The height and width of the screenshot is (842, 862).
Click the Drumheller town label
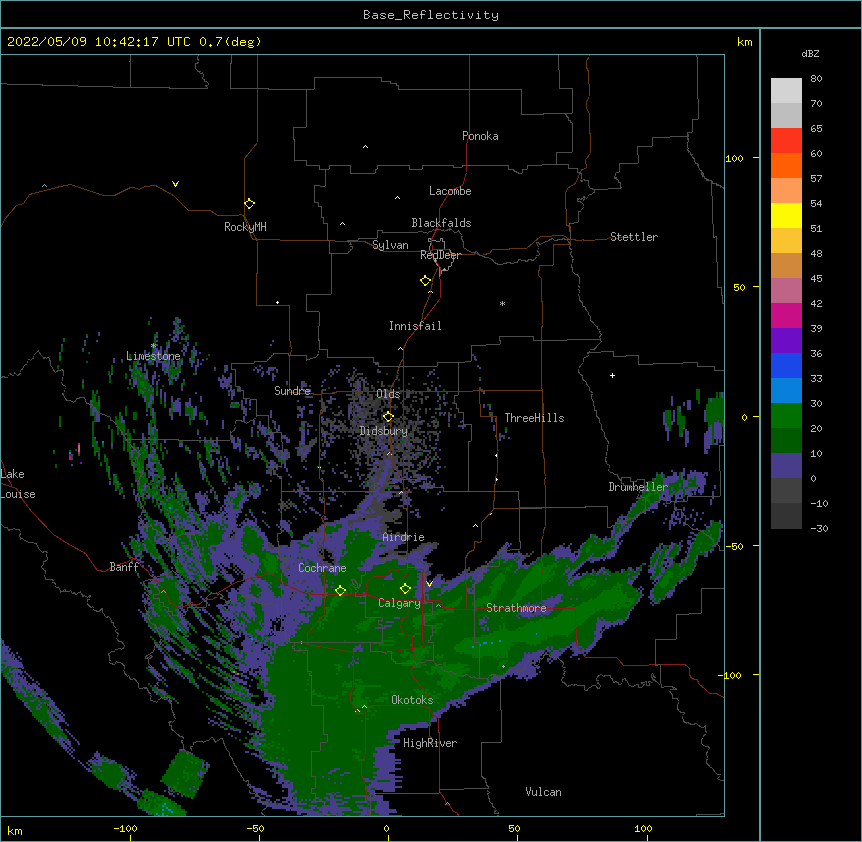638,487
